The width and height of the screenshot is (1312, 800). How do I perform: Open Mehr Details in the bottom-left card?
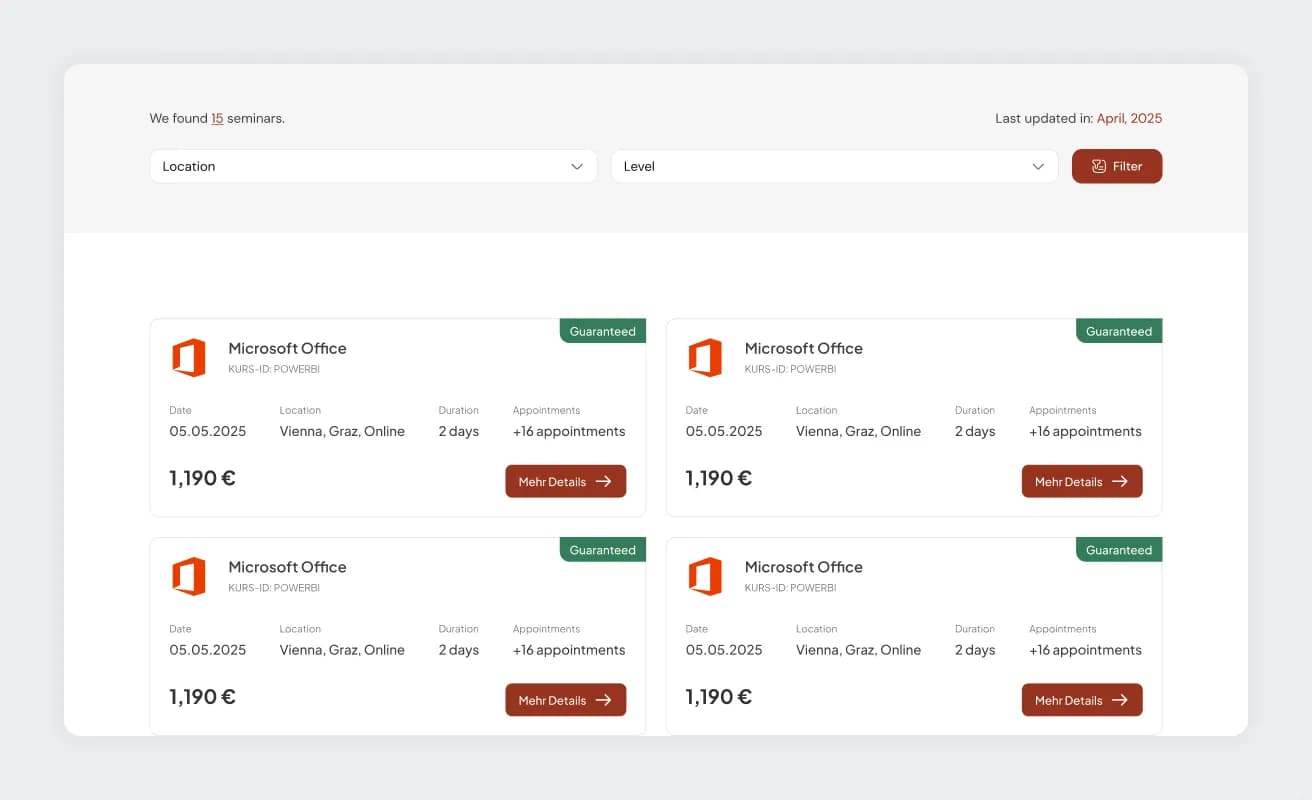(565, 700)
